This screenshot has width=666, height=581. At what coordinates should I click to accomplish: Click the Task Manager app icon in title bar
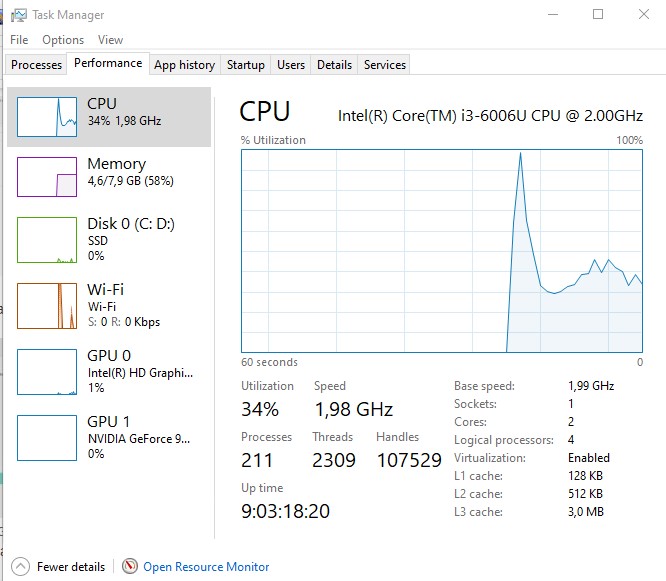[x=18, y=15]
